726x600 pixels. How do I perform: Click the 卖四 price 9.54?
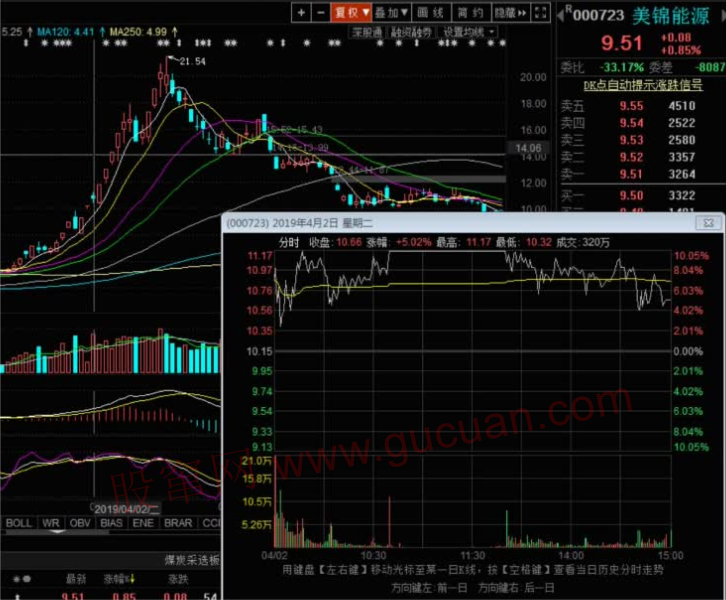point(632,123)
